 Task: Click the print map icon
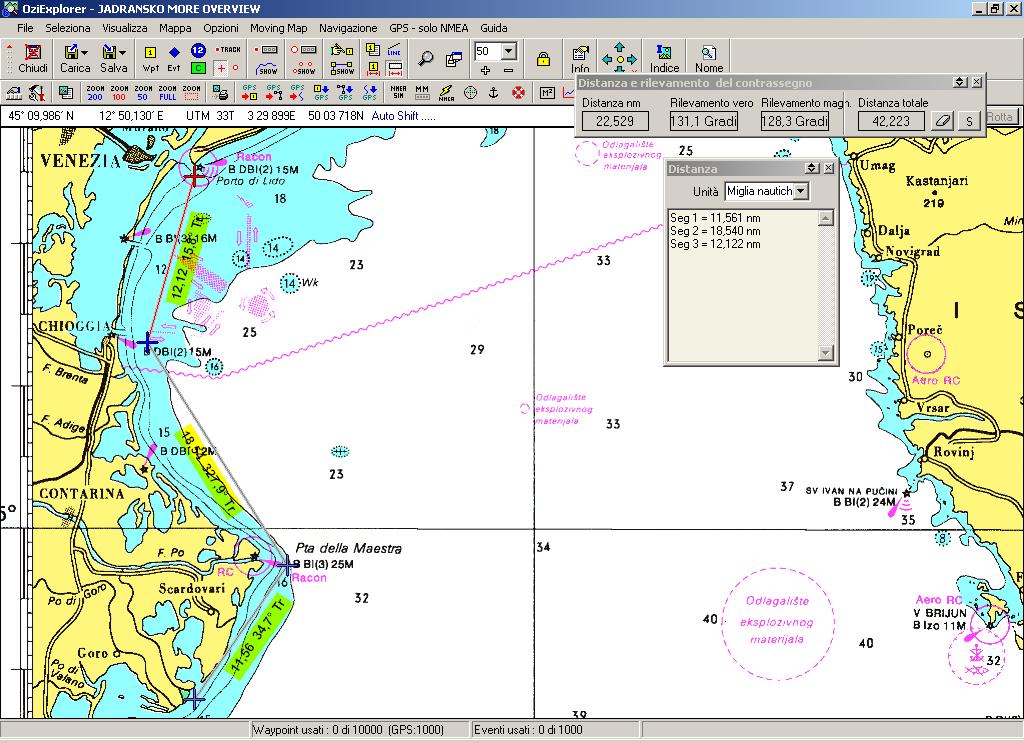(221, 93)
